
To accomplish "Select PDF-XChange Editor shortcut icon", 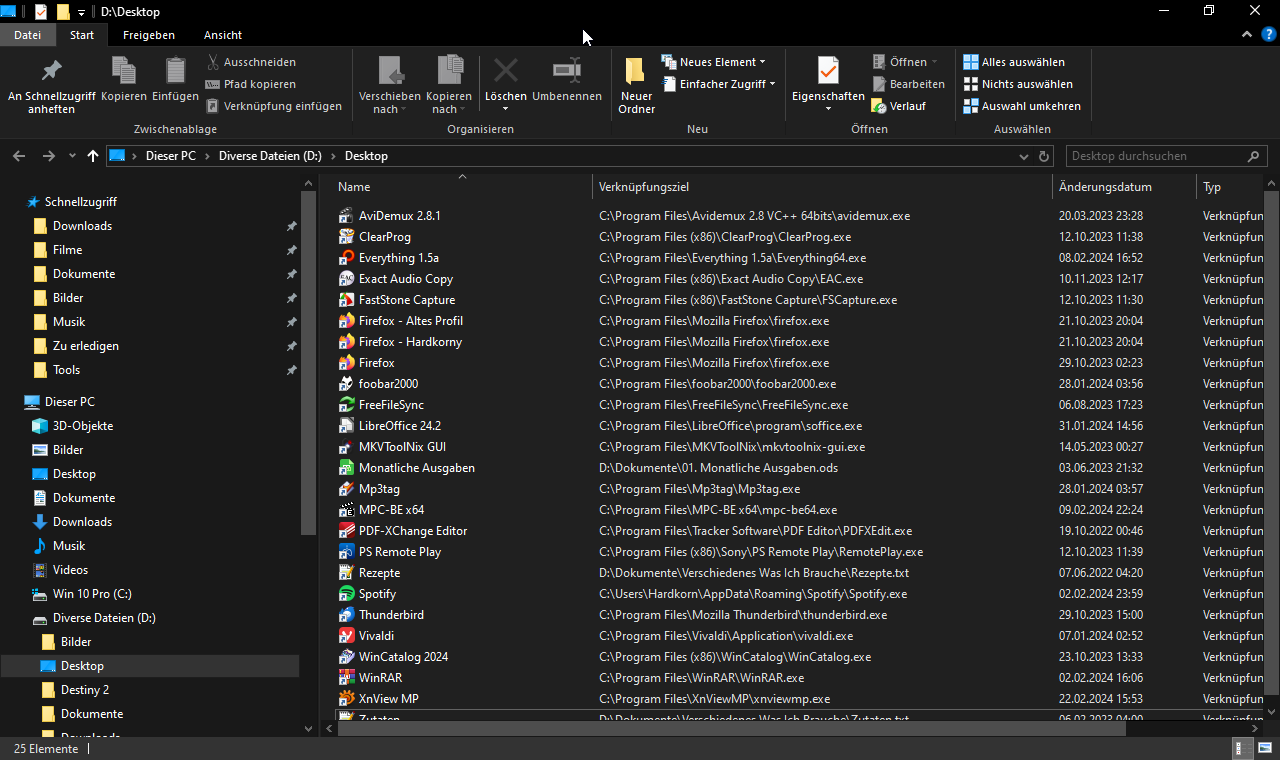I will coord(346,531).
